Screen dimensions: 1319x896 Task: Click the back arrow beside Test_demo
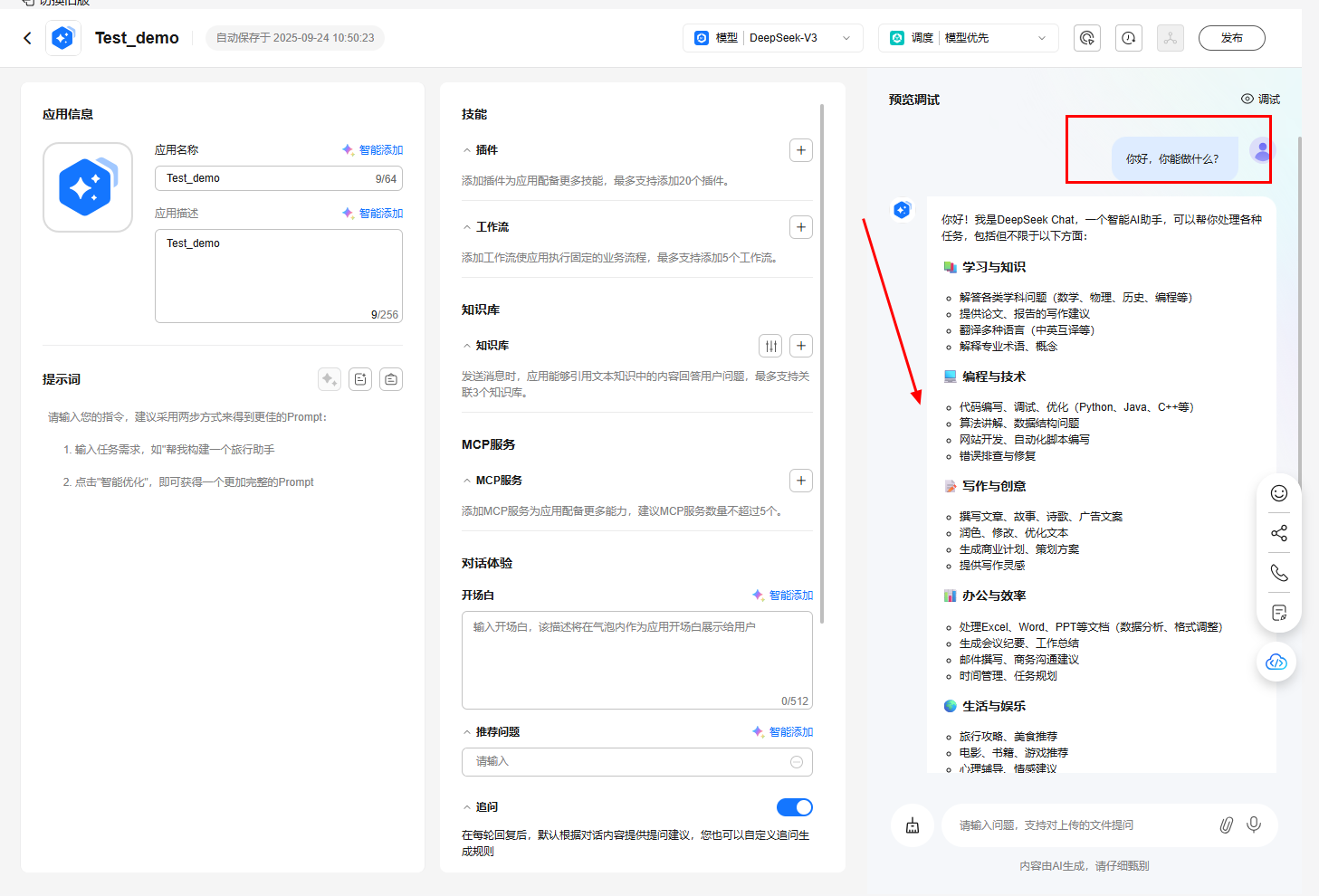click(x=27, y=38)
